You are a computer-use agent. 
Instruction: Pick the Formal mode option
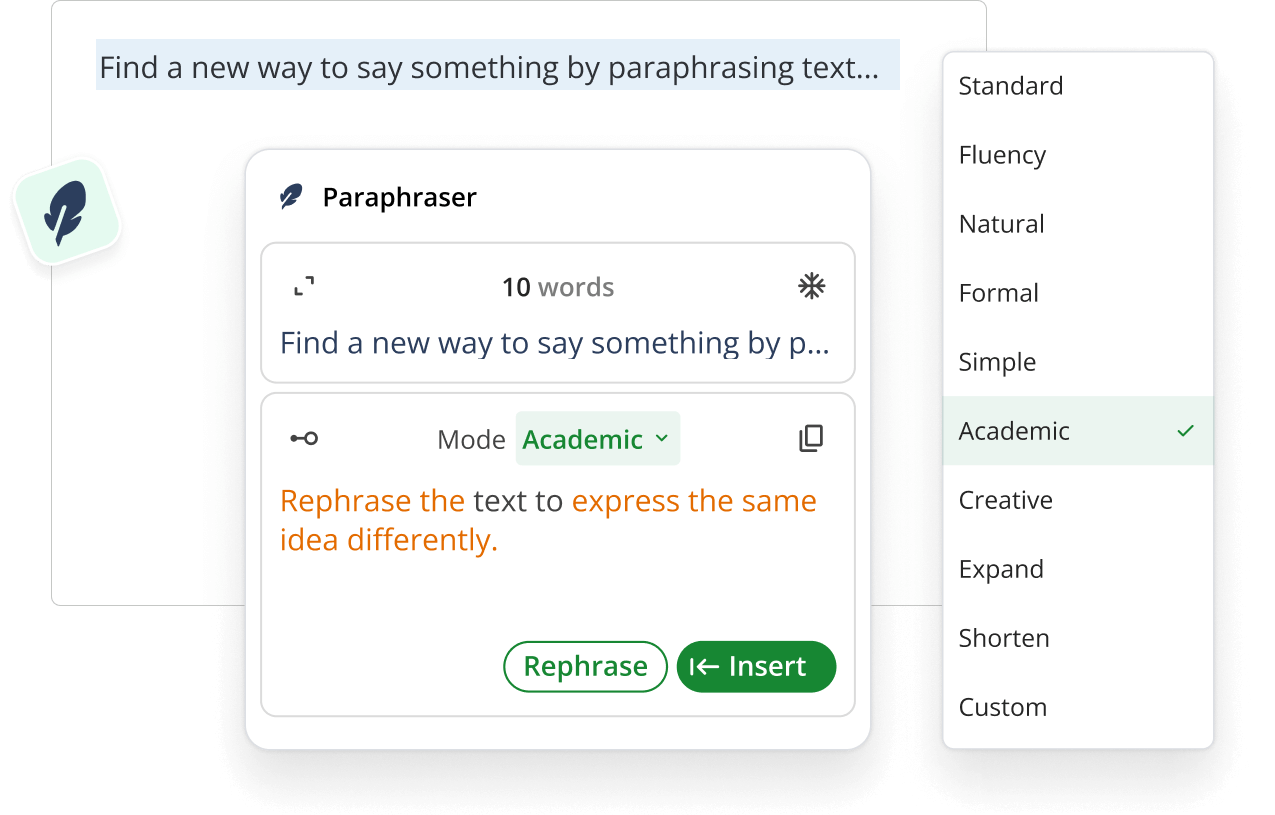click(x=998, y=293)
